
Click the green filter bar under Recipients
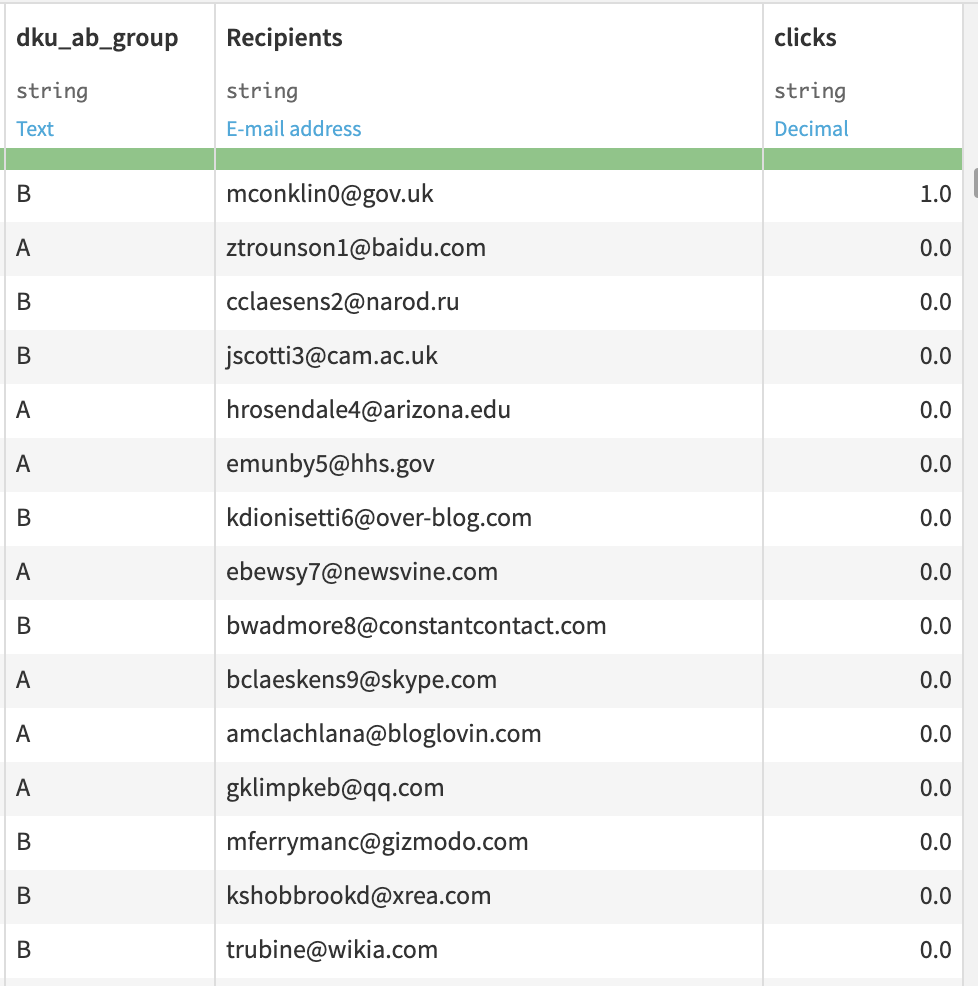click(x=488, y=158)
